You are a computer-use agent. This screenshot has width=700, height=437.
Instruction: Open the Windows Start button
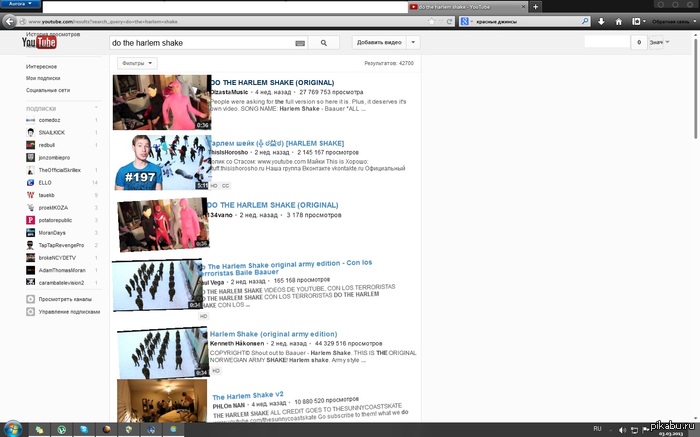[12, 429]
